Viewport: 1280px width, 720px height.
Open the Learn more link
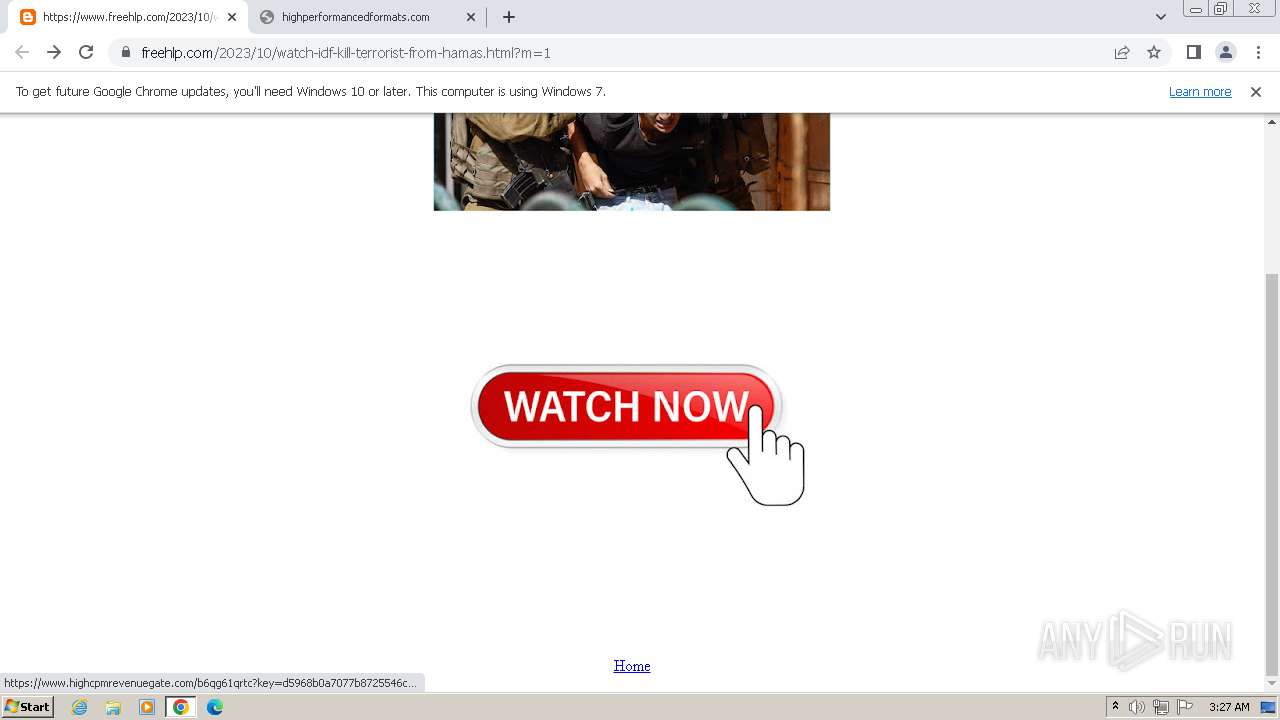point(1200,92)
